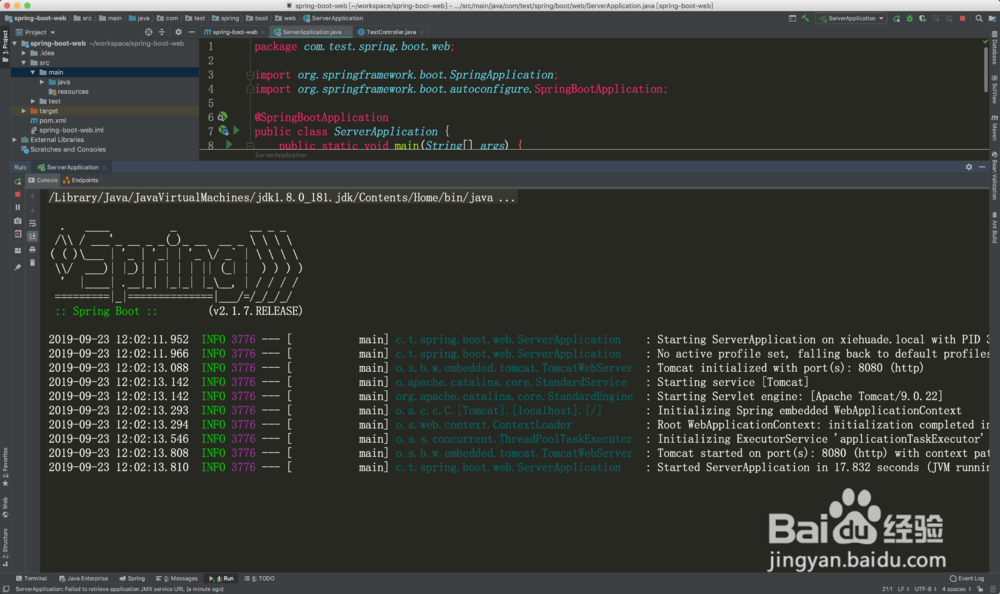Select resources folder in tree
1000x594 pixels.
68,91
